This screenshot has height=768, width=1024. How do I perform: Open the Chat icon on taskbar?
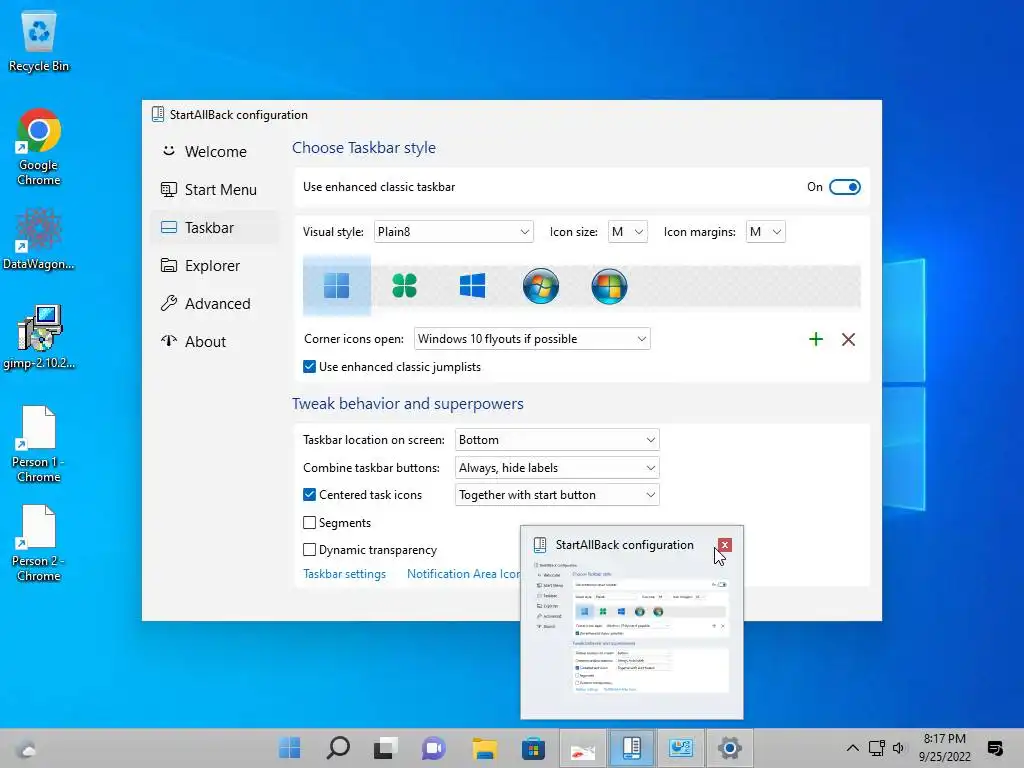(x=433, y=748)
